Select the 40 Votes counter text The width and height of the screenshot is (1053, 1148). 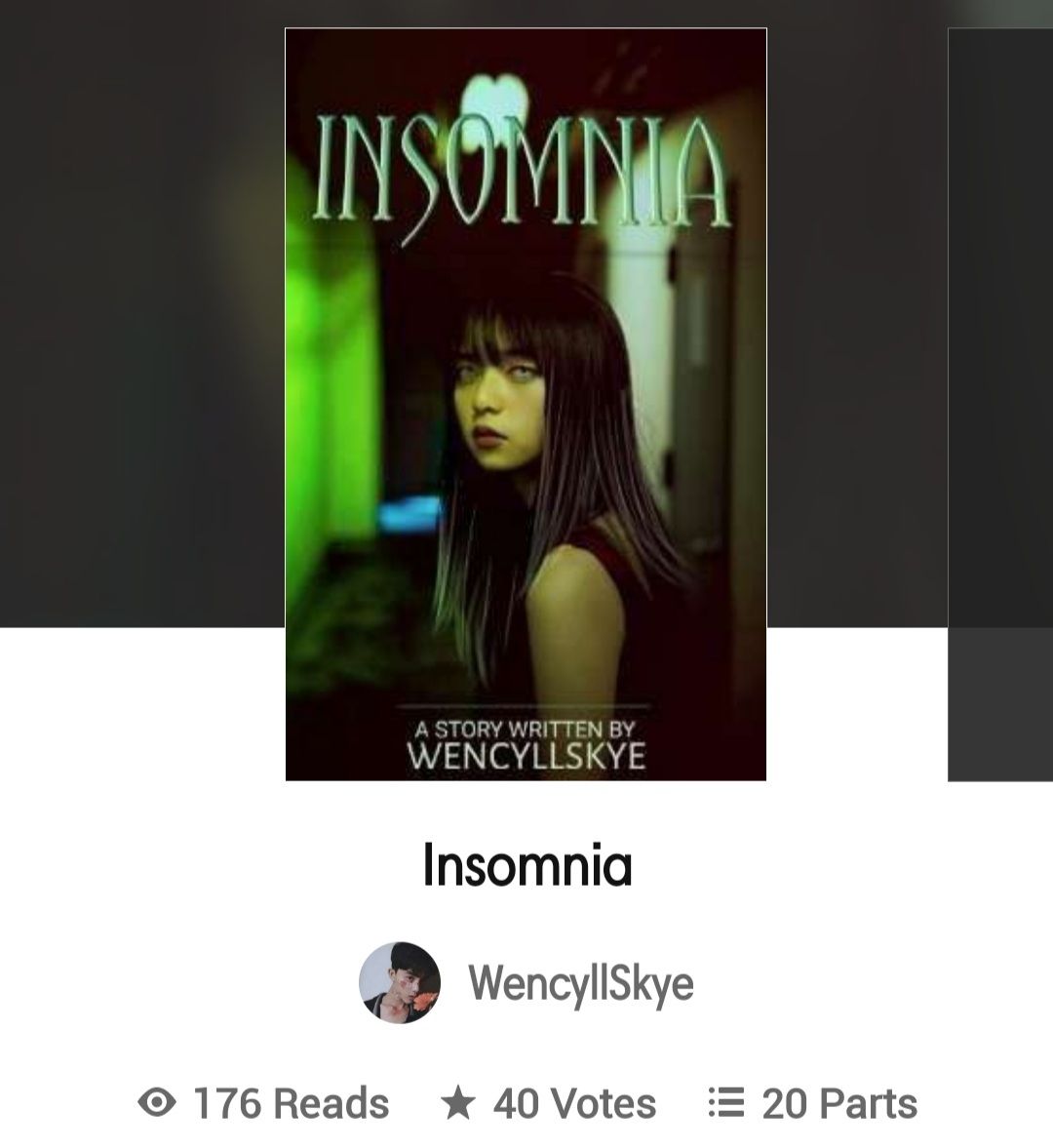(574, 1103)
